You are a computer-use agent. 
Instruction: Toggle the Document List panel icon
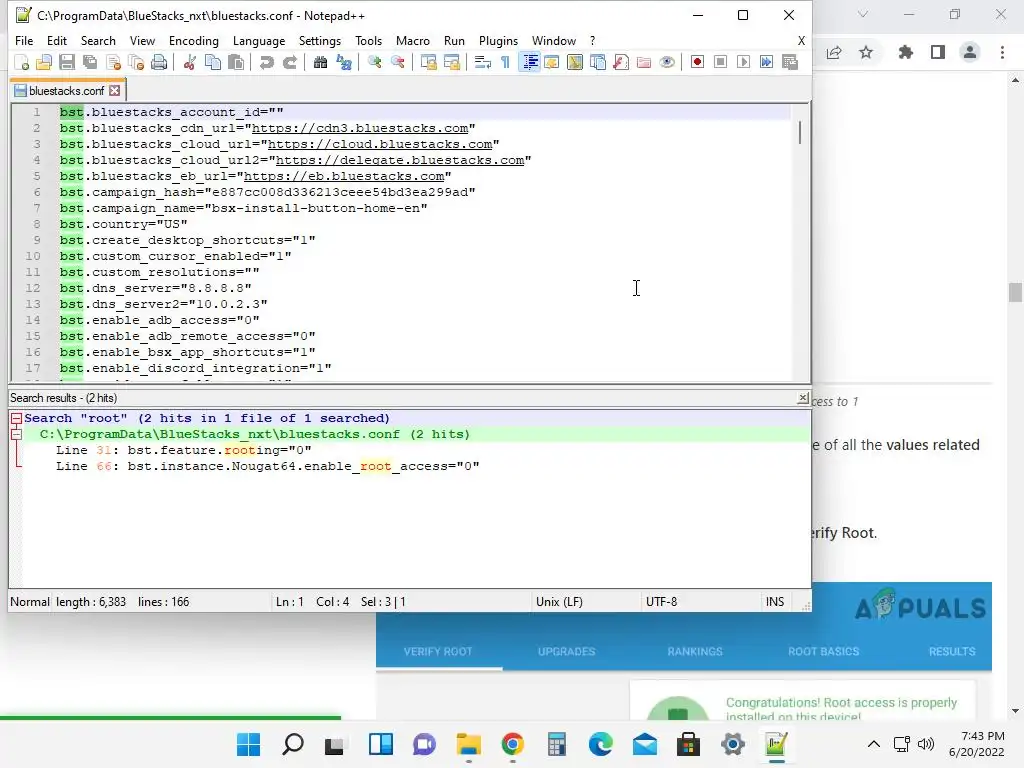pyautogui.click(x=598, y=62)
